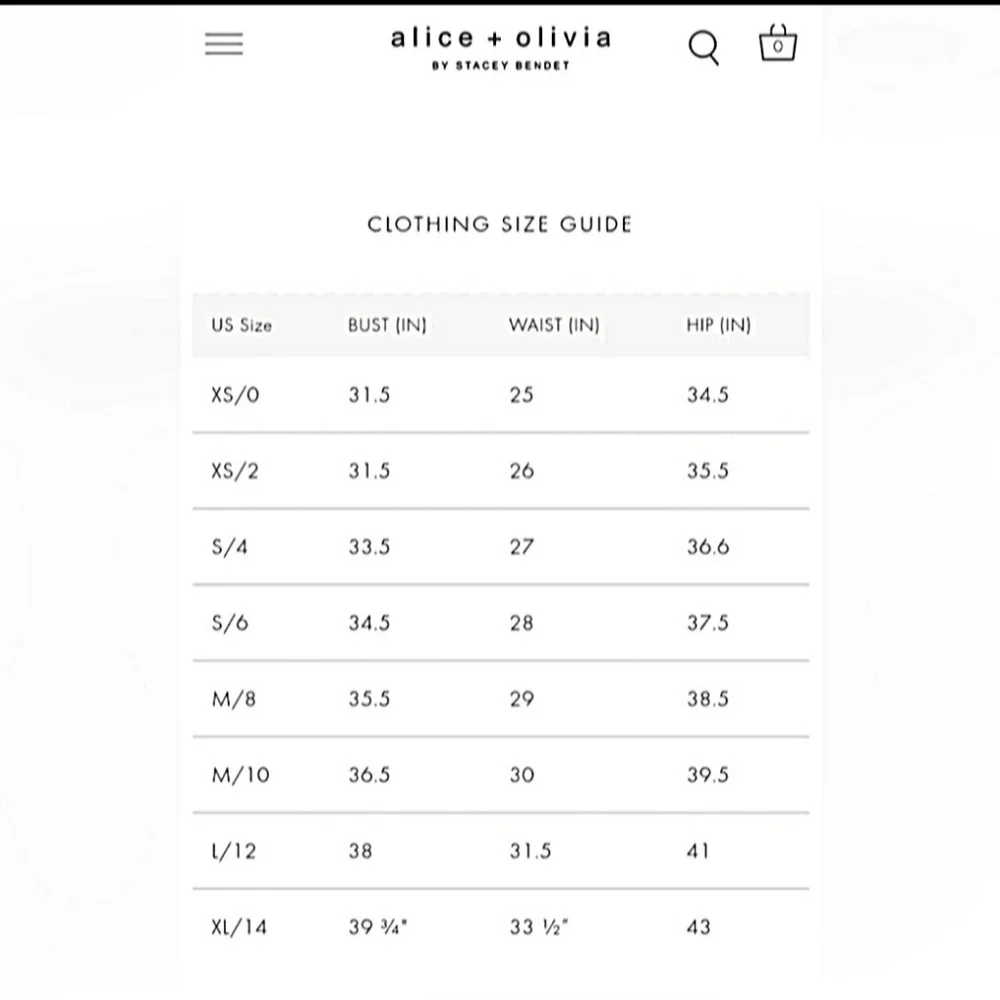Click the 39 ¾" bust measurement
The image size is (1000, 1000).
(378, 927)
